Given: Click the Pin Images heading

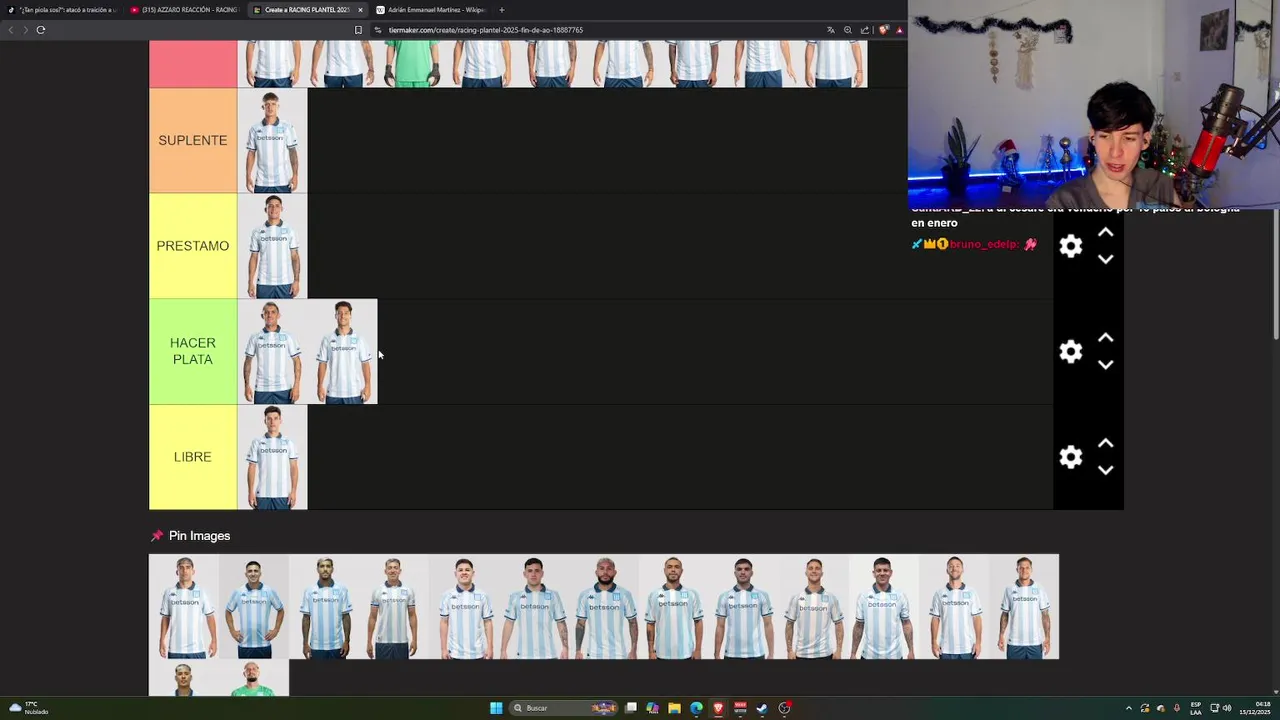Looking at the screenshot, I should 199,536.
